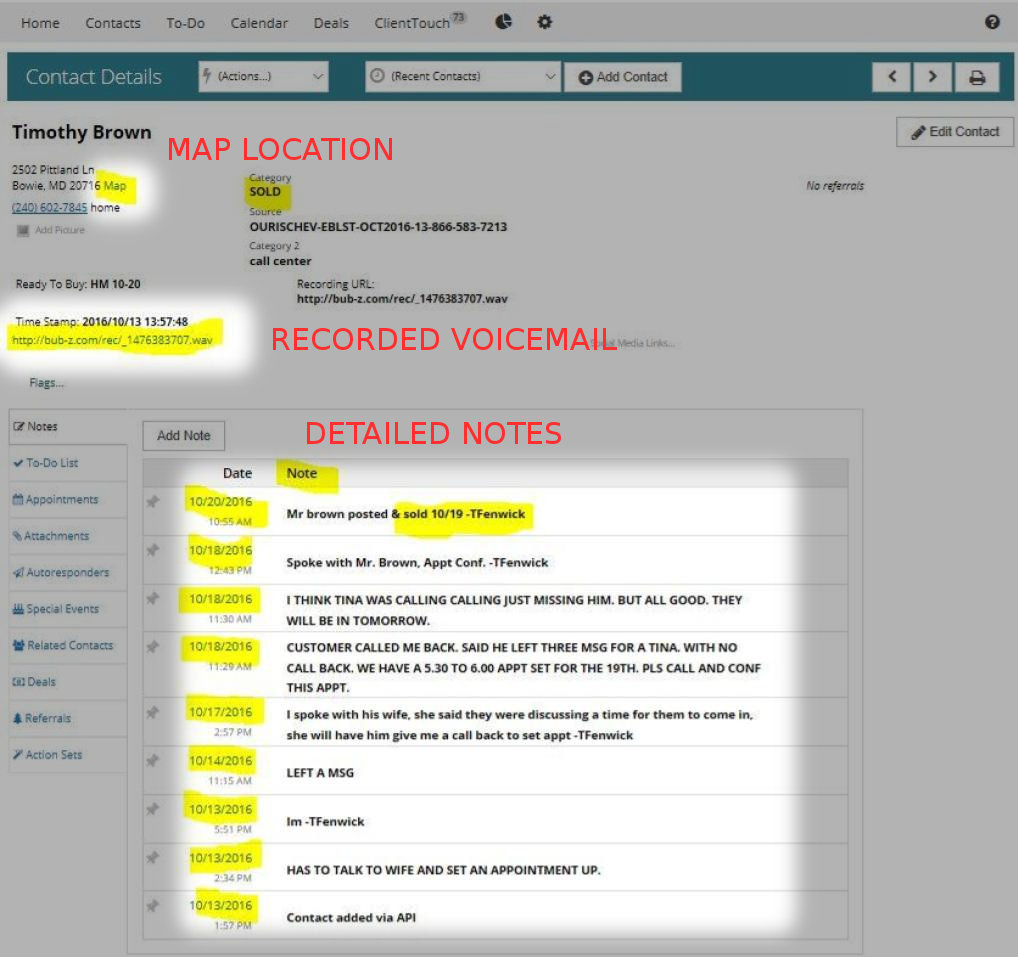
Task: Click the home phone number link
Action: point(49,208)
